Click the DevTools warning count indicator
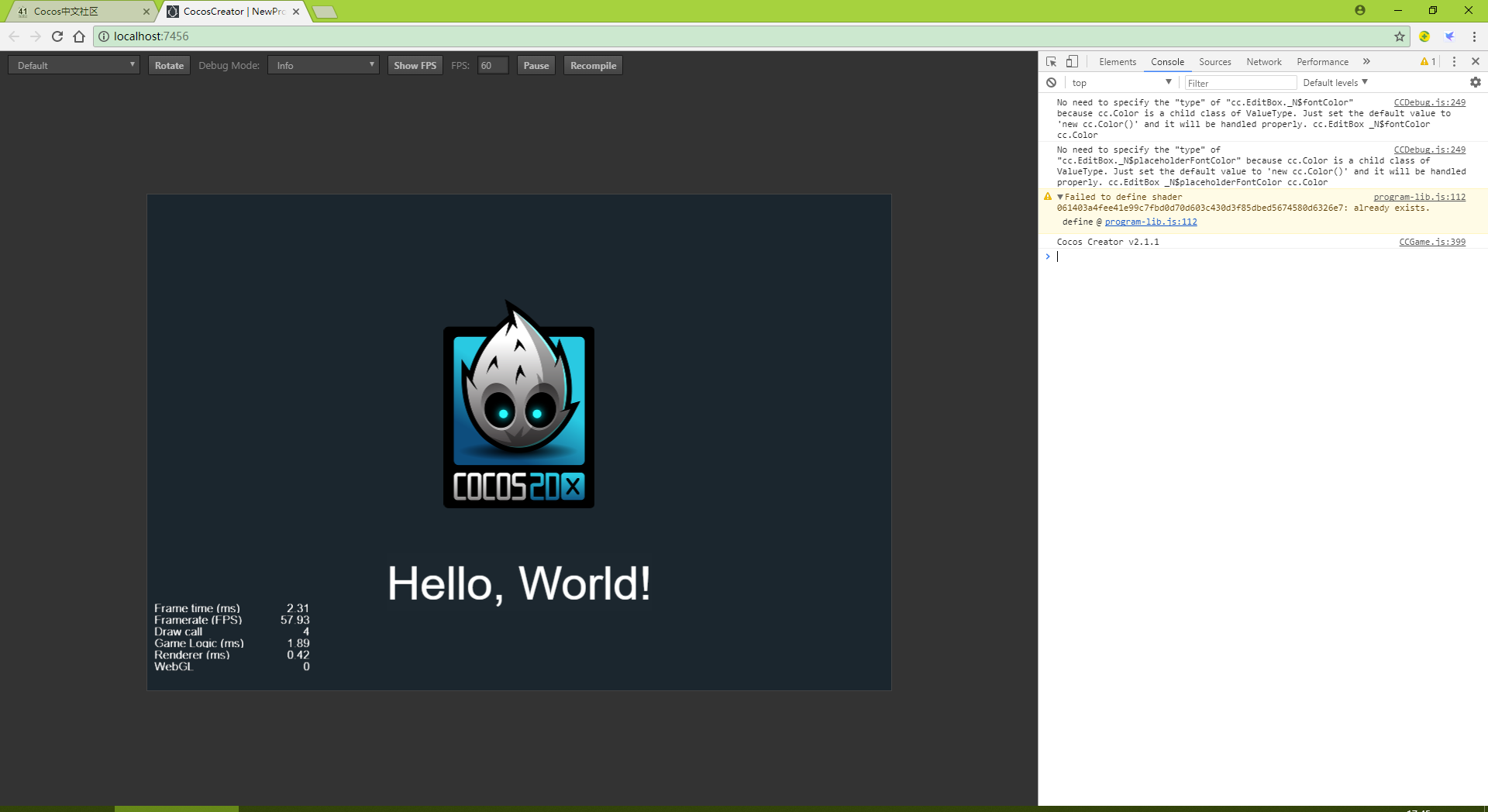1488x812 pixels. [1428, 62]
